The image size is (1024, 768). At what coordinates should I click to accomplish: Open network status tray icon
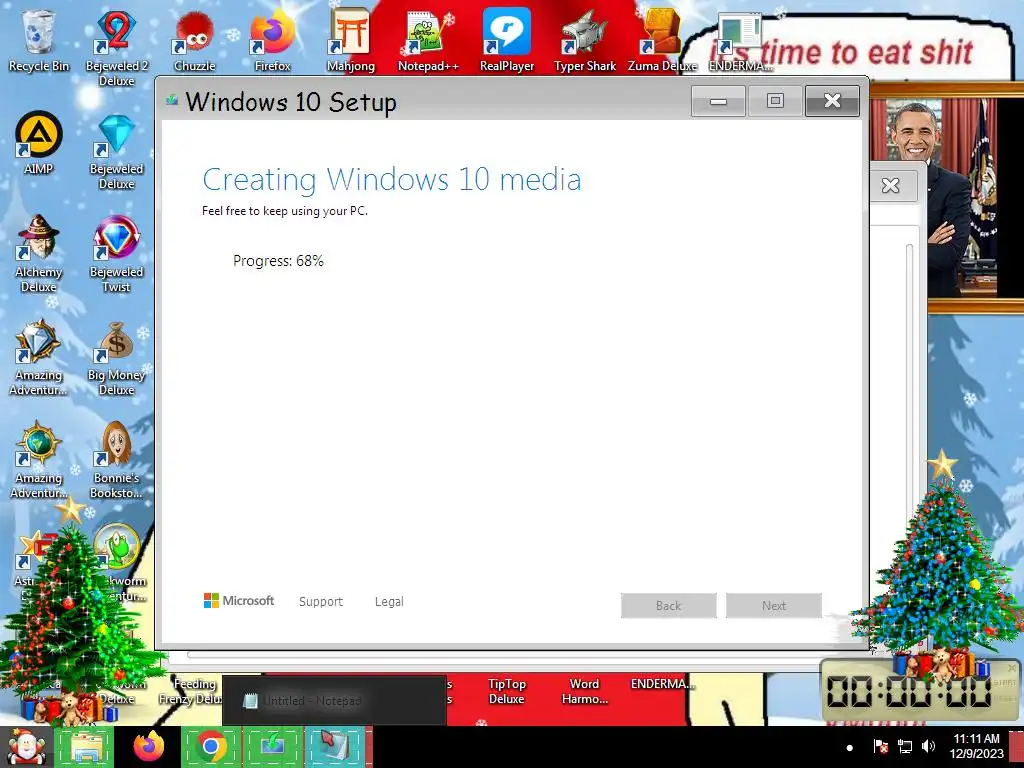point(905,746)
